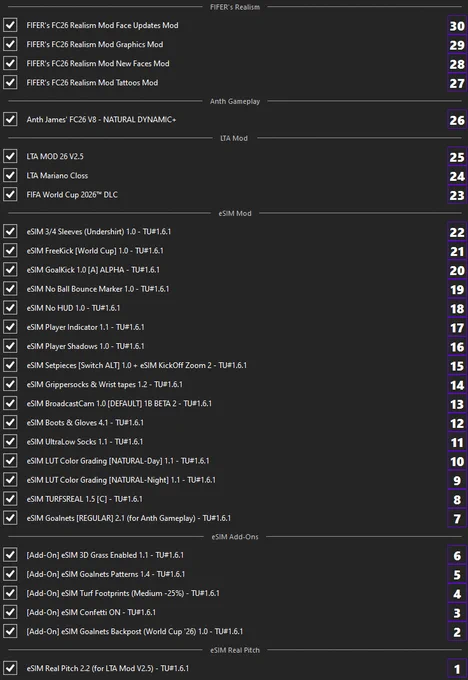Screen dimensions: 468x680
Task: Select 'FIFER's FC26 Realism Mod New Faces Mod'
Action: point(98,63)
